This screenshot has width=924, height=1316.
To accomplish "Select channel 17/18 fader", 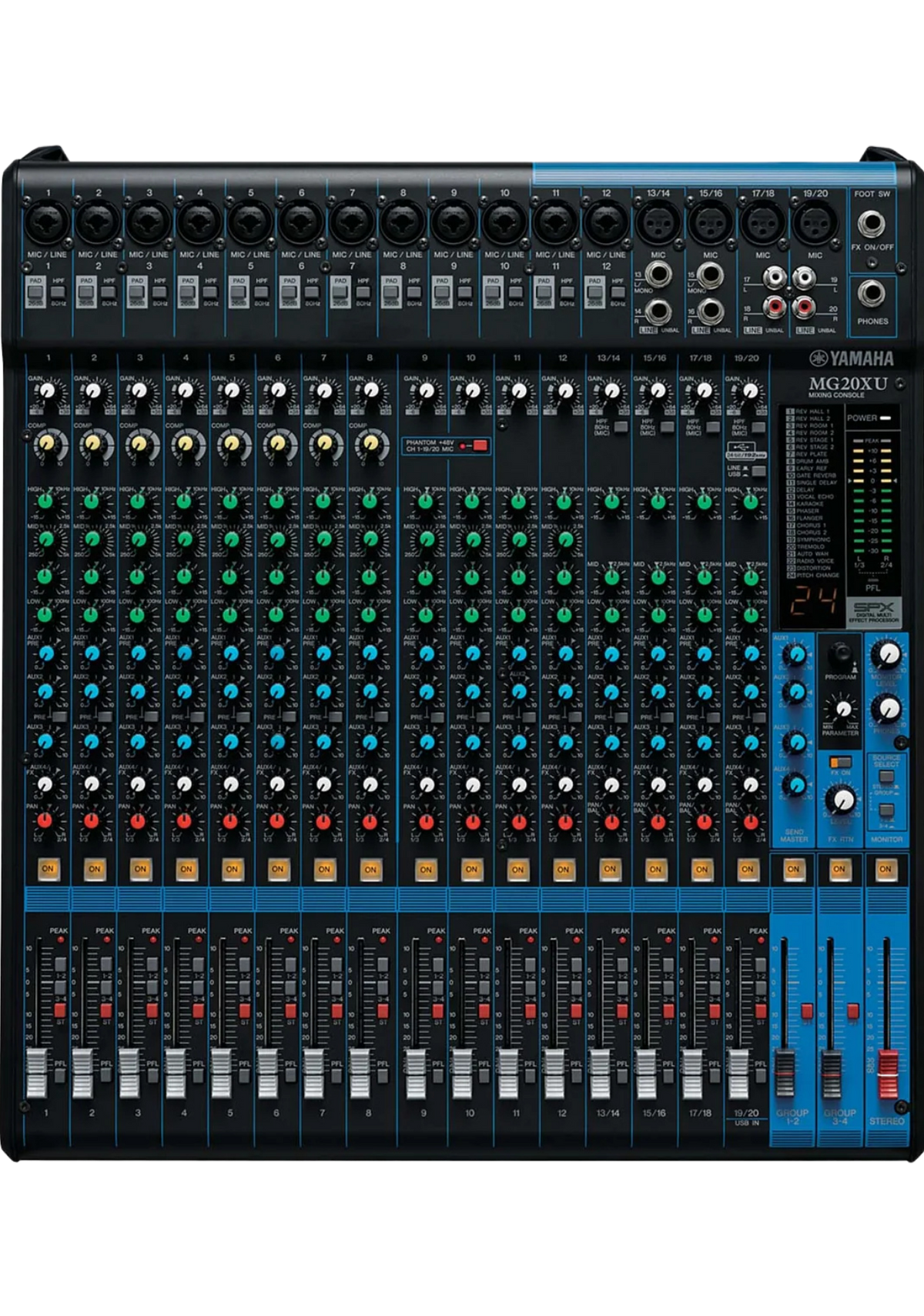I will (691, 1074).
